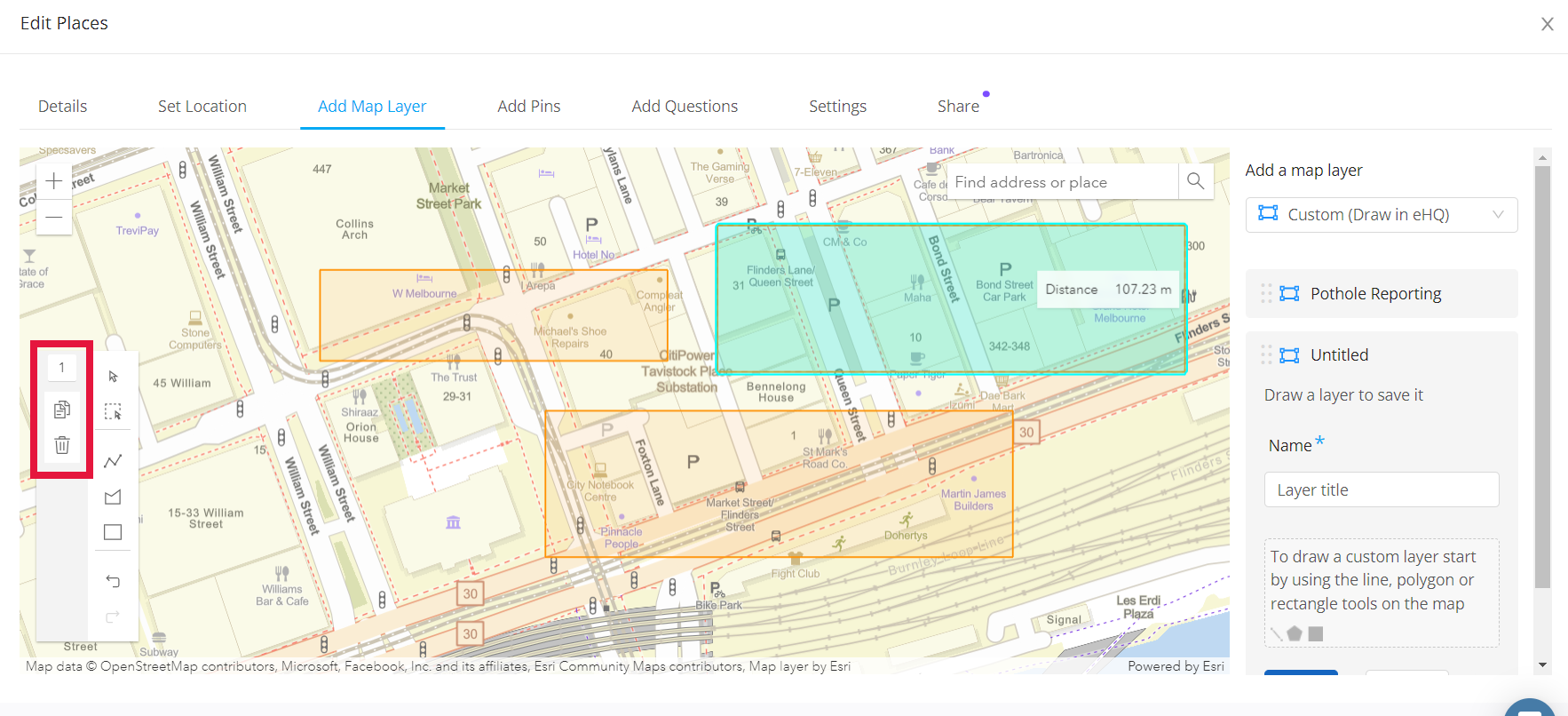The height and width of the screenshot is (716, 1568).
Task: Select the pointer selection tool
Action: pyautogui.click(x=113, y=377)
